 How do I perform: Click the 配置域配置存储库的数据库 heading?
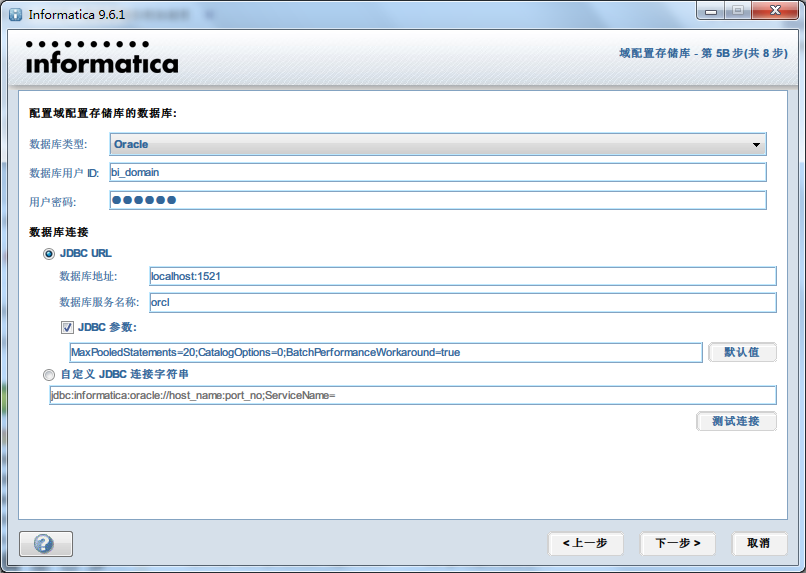tap(103, 113)
